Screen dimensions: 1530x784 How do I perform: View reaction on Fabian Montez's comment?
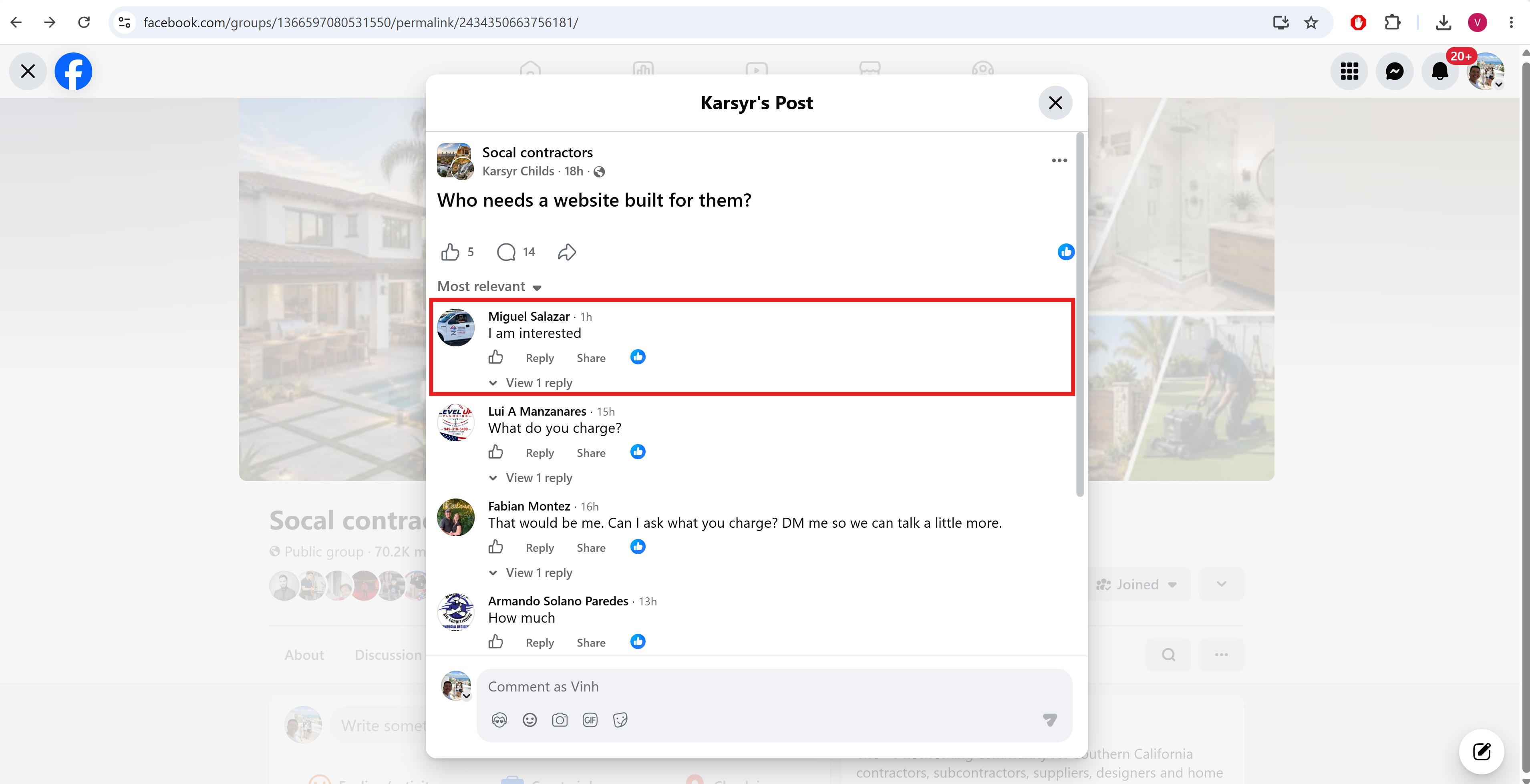coord(638,547)
